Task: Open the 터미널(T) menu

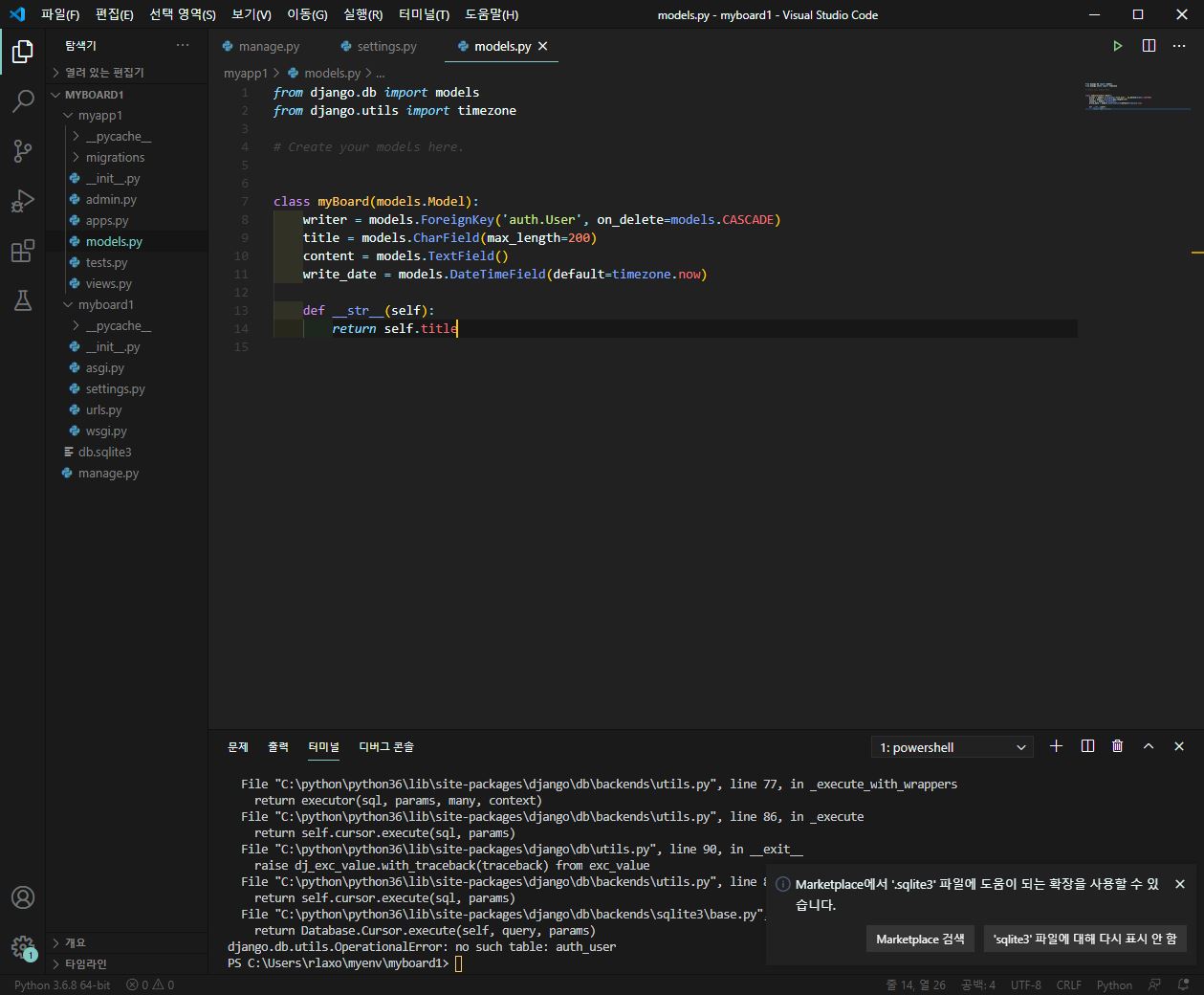Action: tap(424, 14)
